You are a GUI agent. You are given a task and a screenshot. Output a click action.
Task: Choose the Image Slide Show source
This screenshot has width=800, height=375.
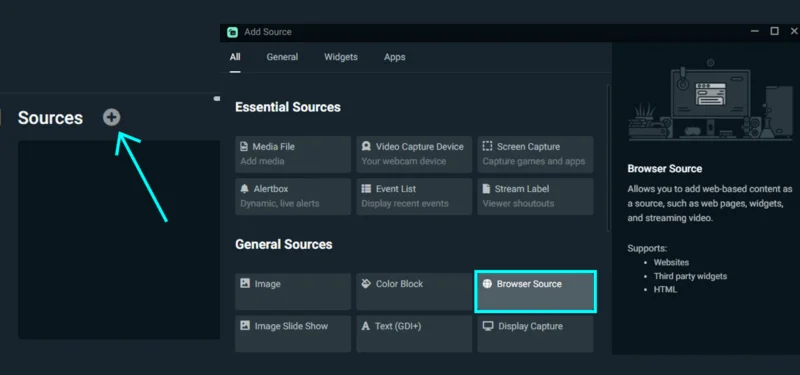(x=293, y=334)
